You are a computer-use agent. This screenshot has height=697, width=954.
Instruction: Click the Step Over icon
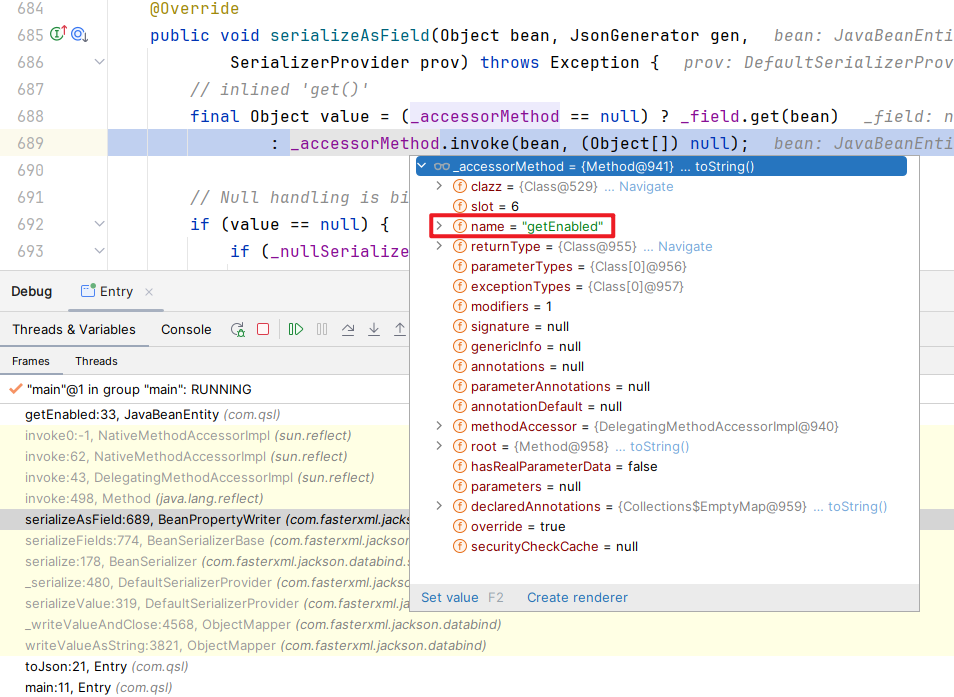[x=348, y=329]
